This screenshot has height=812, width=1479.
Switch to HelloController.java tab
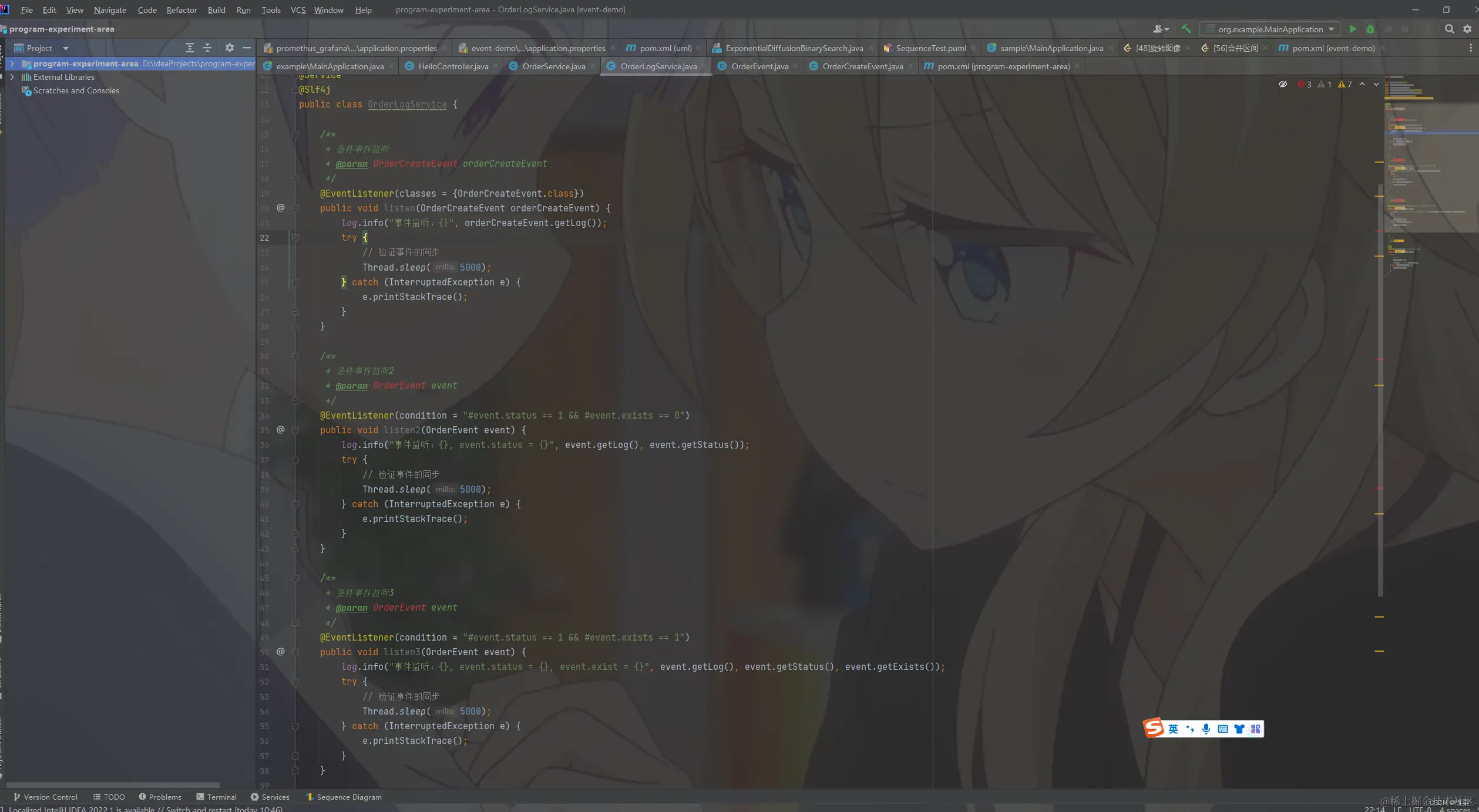tap(453, 66)
